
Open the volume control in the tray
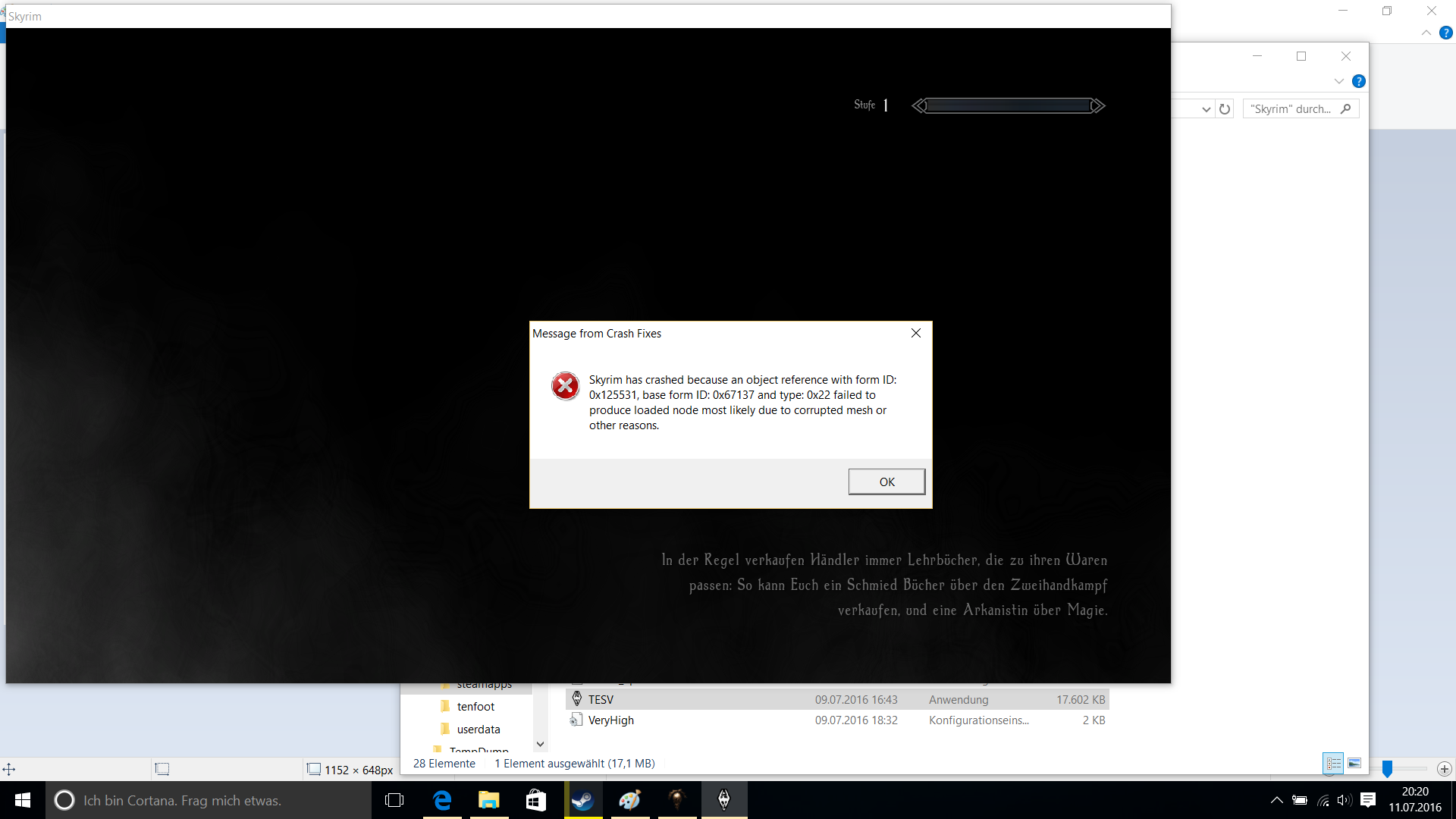point(1345,800)
